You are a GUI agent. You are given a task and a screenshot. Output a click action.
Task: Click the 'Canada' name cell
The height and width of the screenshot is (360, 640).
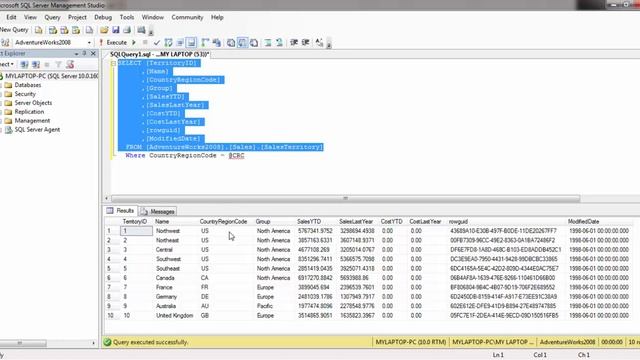click(165, 278)
